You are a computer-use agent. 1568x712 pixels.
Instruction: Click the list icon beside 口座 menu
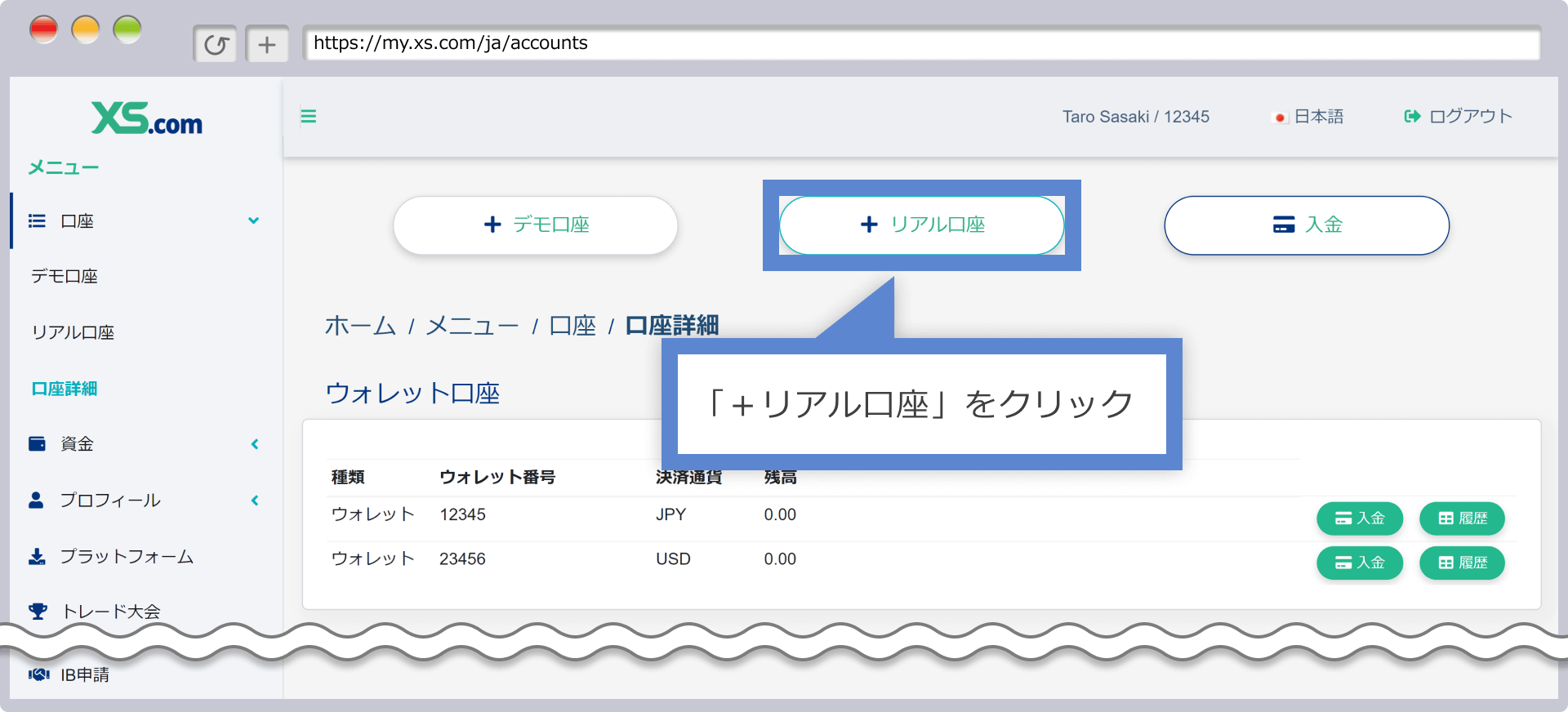[x=37, y=220]
